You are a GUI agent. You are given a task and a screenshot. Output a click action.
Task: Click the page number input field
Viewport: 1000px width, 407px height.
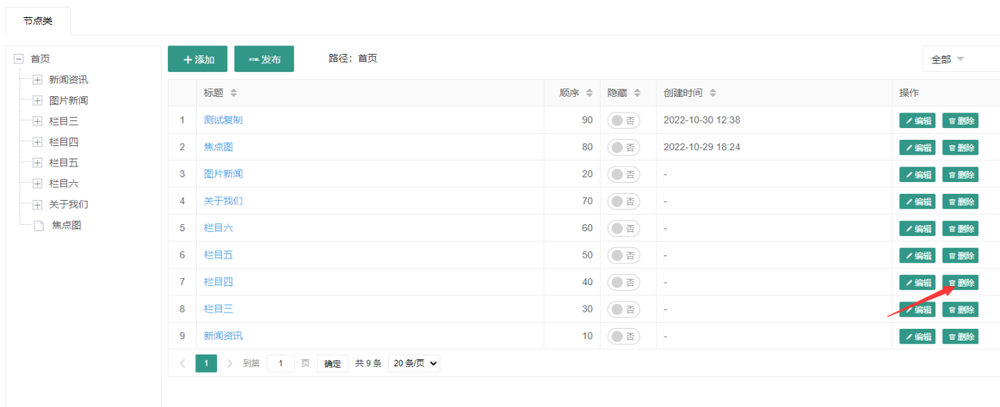(280, 364)
